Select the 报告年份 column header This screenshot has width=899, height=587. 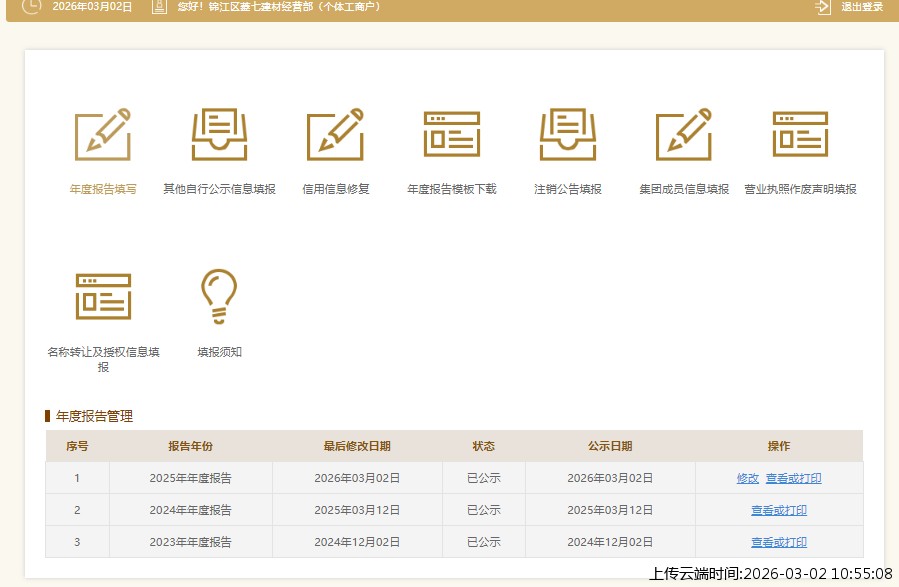point(190,446)
